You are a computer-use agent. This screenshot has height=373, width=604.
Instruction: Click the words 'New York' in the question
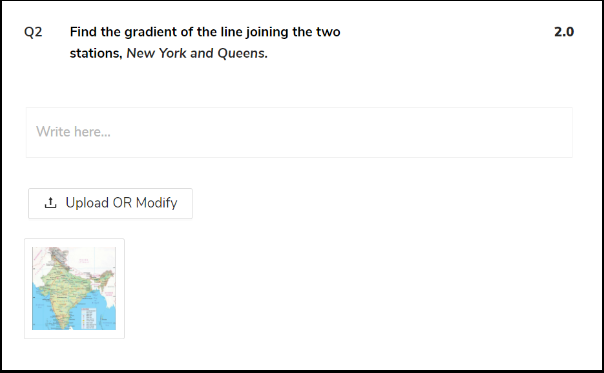[x=156, y=53]
